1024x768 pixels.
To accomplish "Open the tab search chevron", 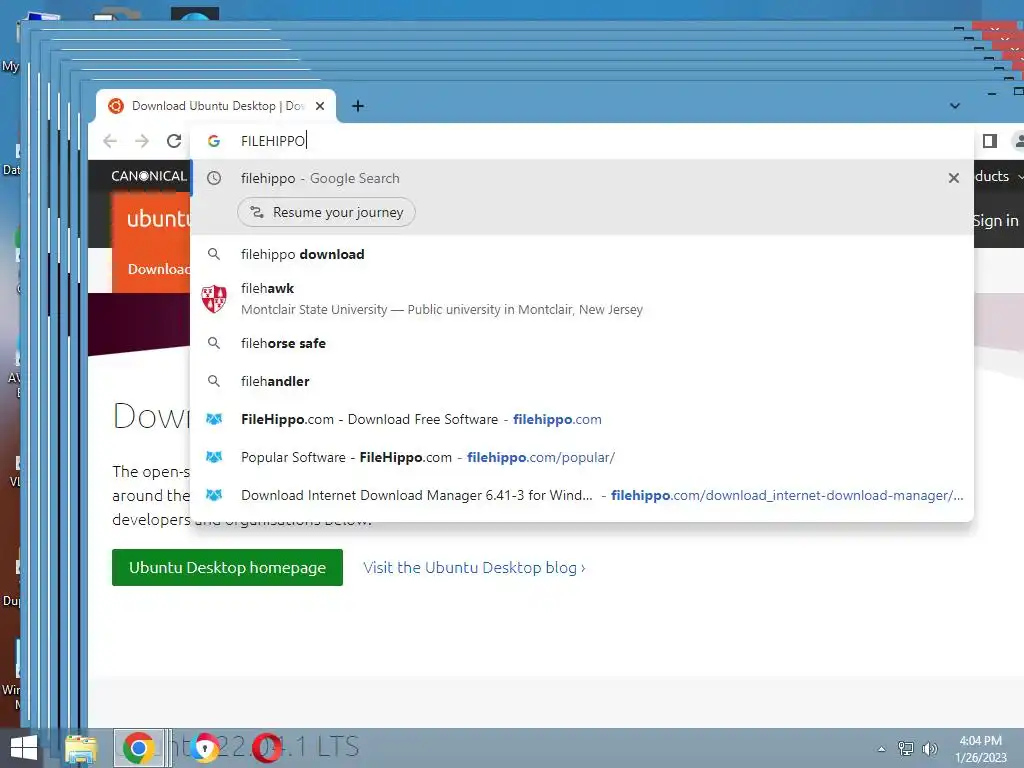I will (x=955, y=106).
